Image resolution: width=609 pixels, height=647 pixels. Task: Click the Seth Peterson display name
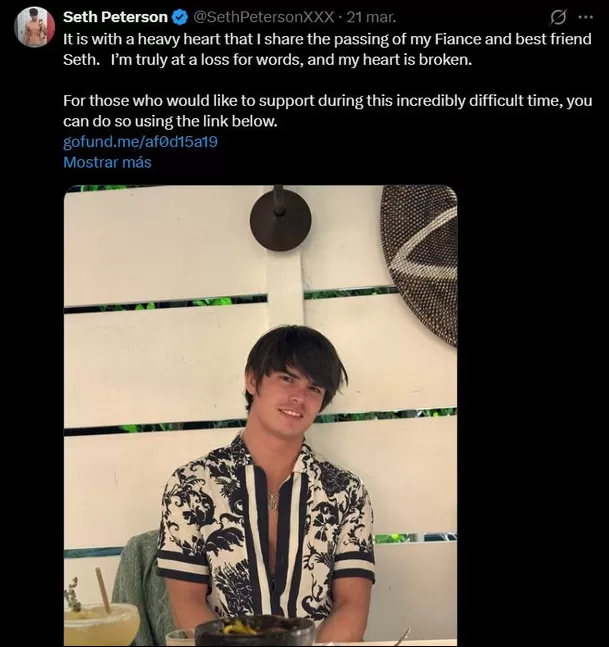(115, 17)
